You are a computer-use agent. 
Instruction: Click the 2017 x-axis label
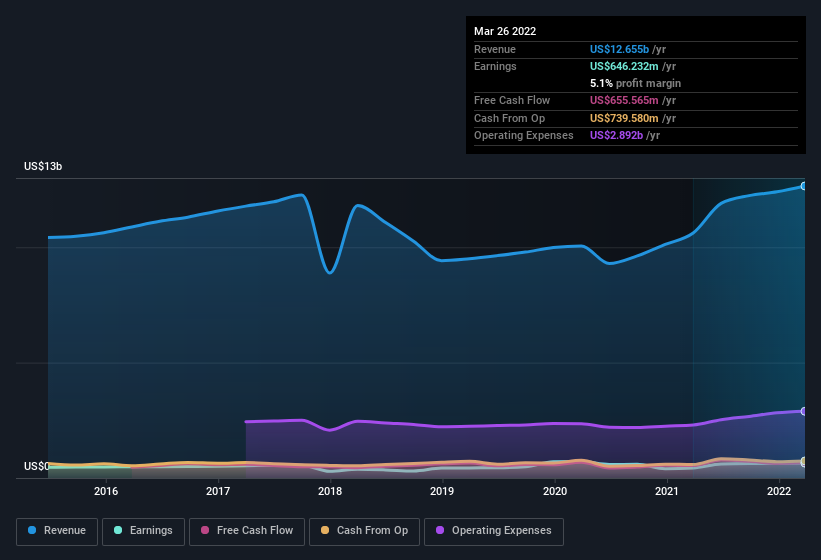tap(218, 491)
